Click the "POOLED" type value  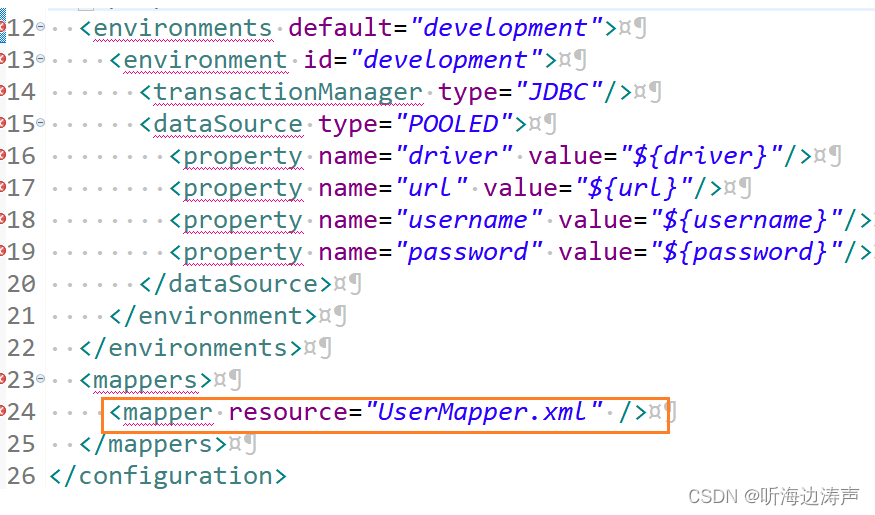click(x=454, y=124)
